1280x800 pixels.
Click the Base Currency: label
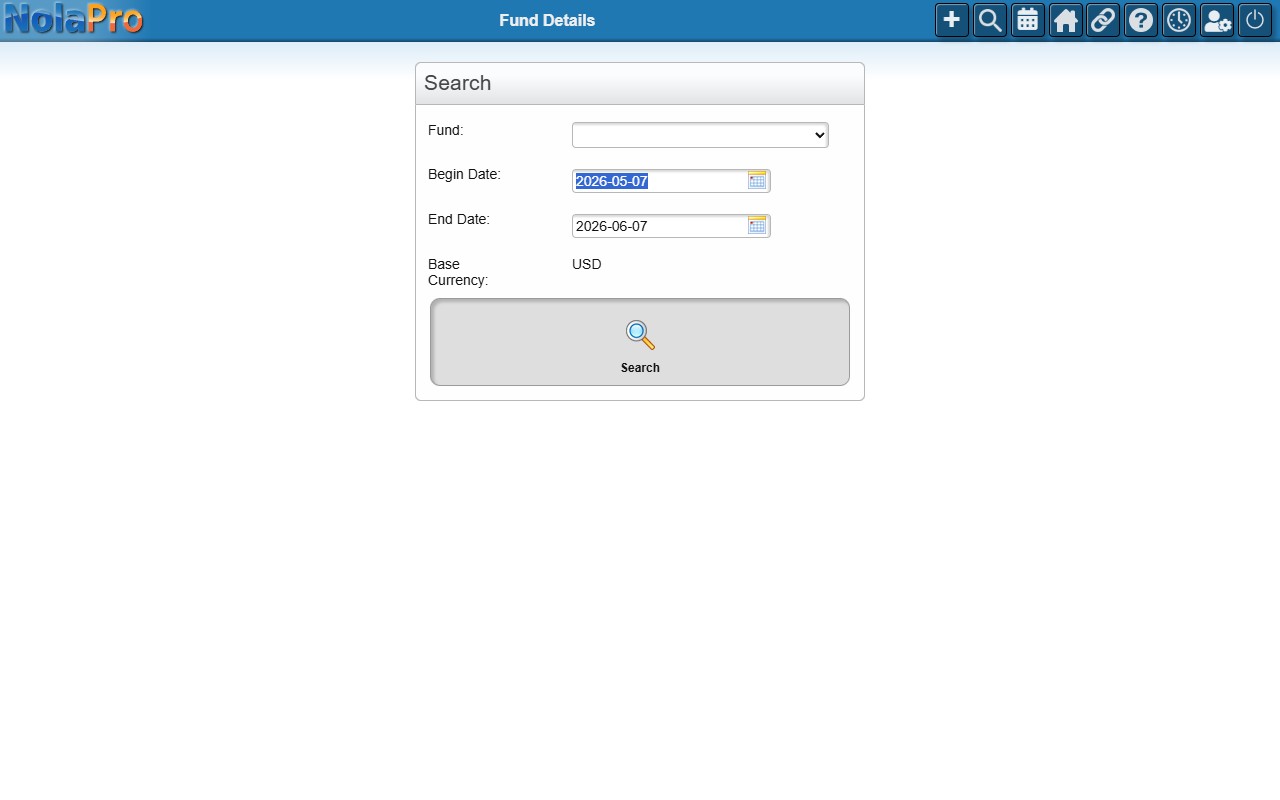pos(458,272)
